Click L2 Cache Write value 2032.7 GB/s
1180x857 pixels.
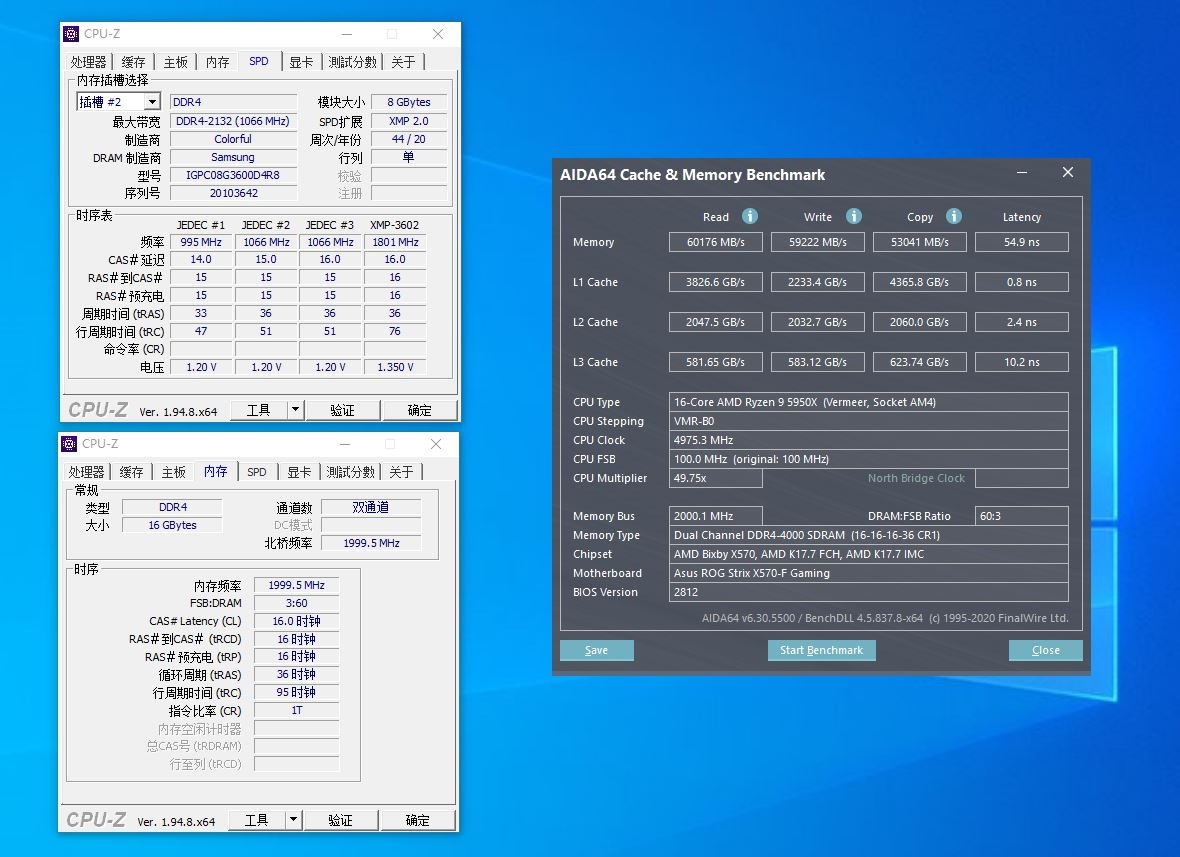point(817,322)
